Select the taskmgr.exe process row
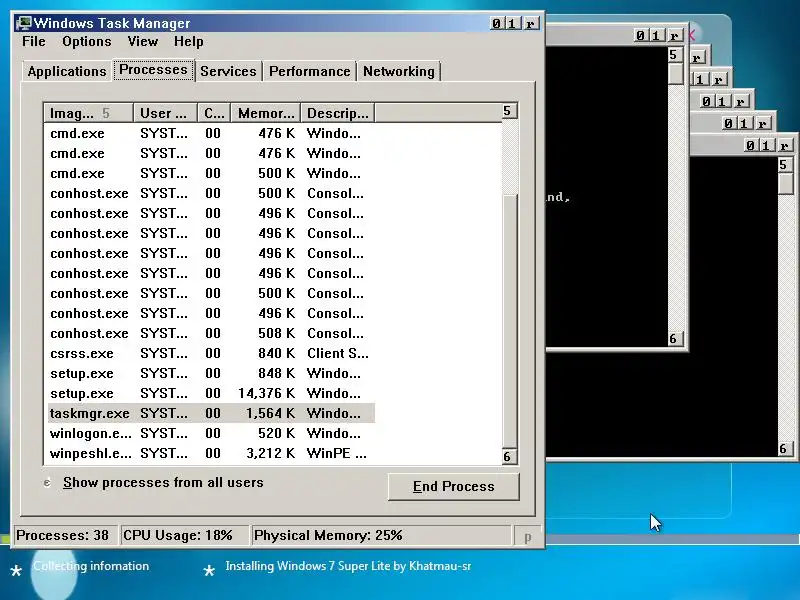Viewport: 800px width, 600px height. click(x=211, y=413)
